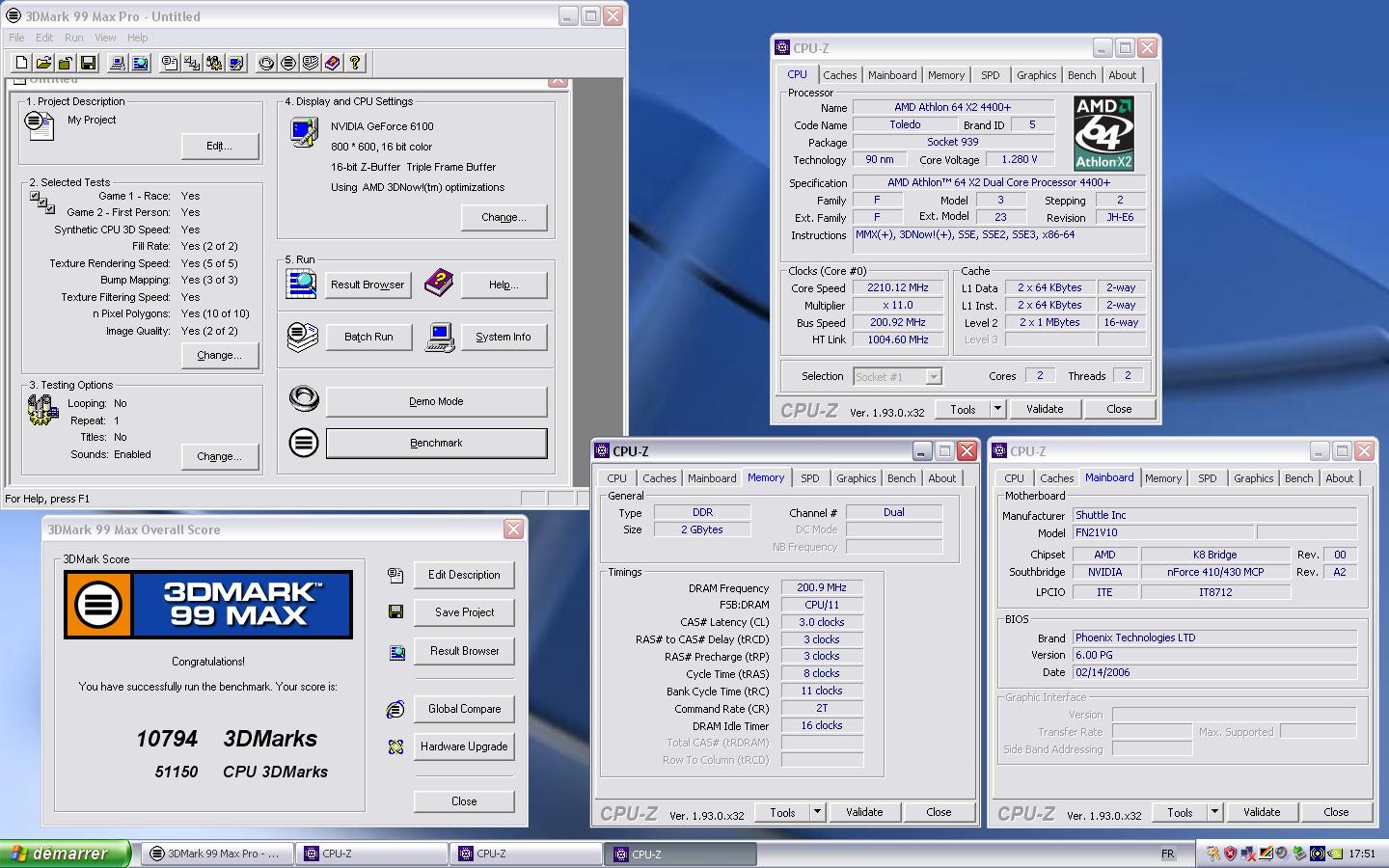This screenshot has width=1389, height=868.
Task: Click Validate in CPU-Z CPU window
Action: pyautogui.click(x=1045, y=409)
